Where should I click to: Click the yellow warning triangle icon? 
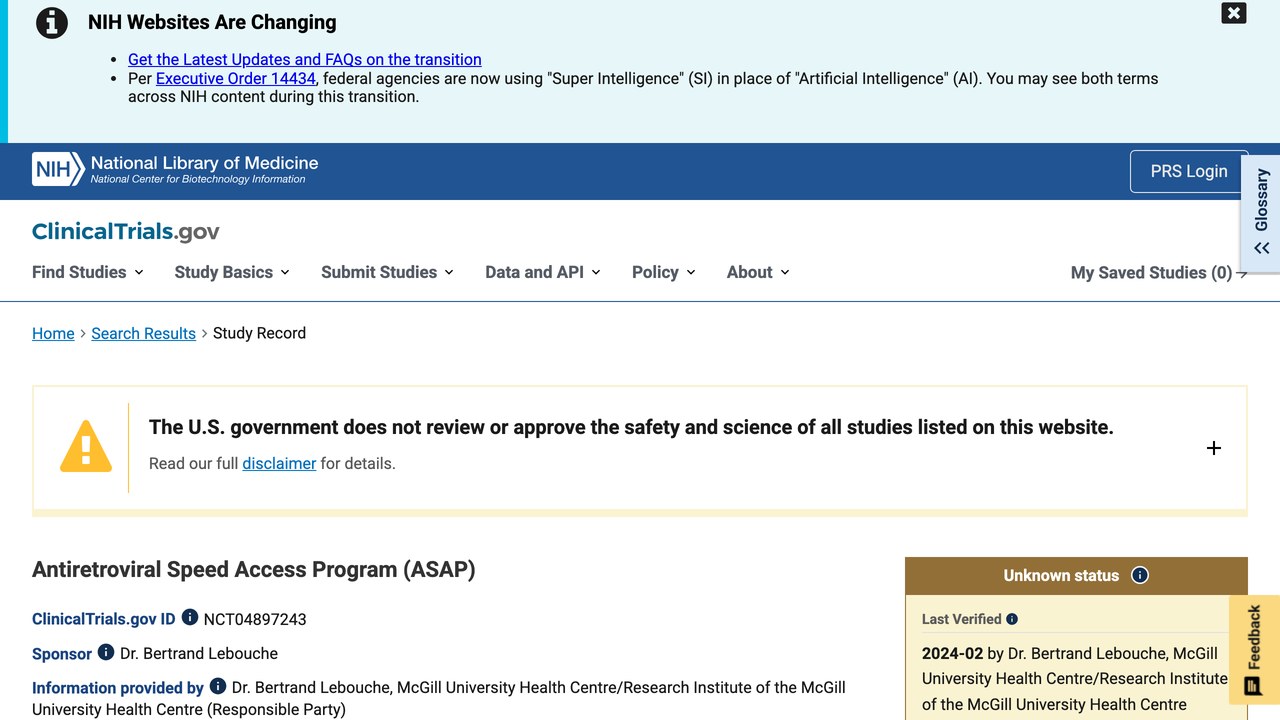click(x=86, y=446)
